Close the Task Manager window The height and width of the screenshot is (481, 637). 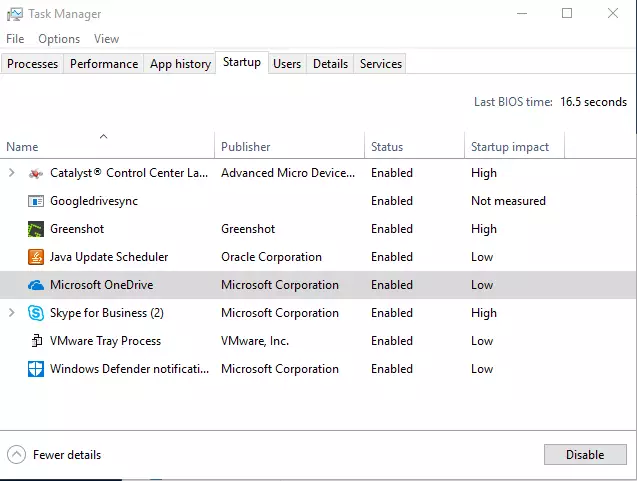click(613, 13)
